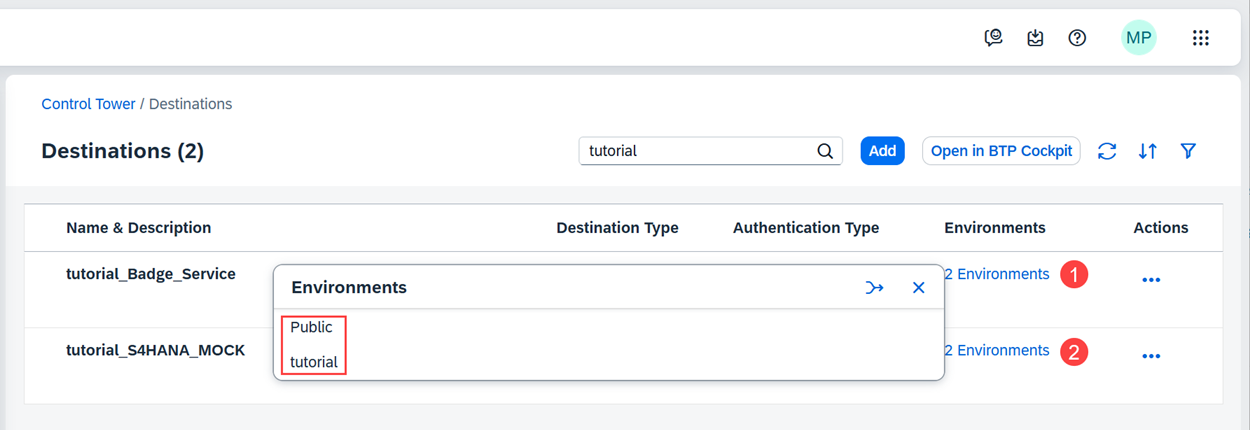The height and width of the screenshot is (430, 1250).
Task: Open the filter funnel icon
Action: click(1188, 151)
